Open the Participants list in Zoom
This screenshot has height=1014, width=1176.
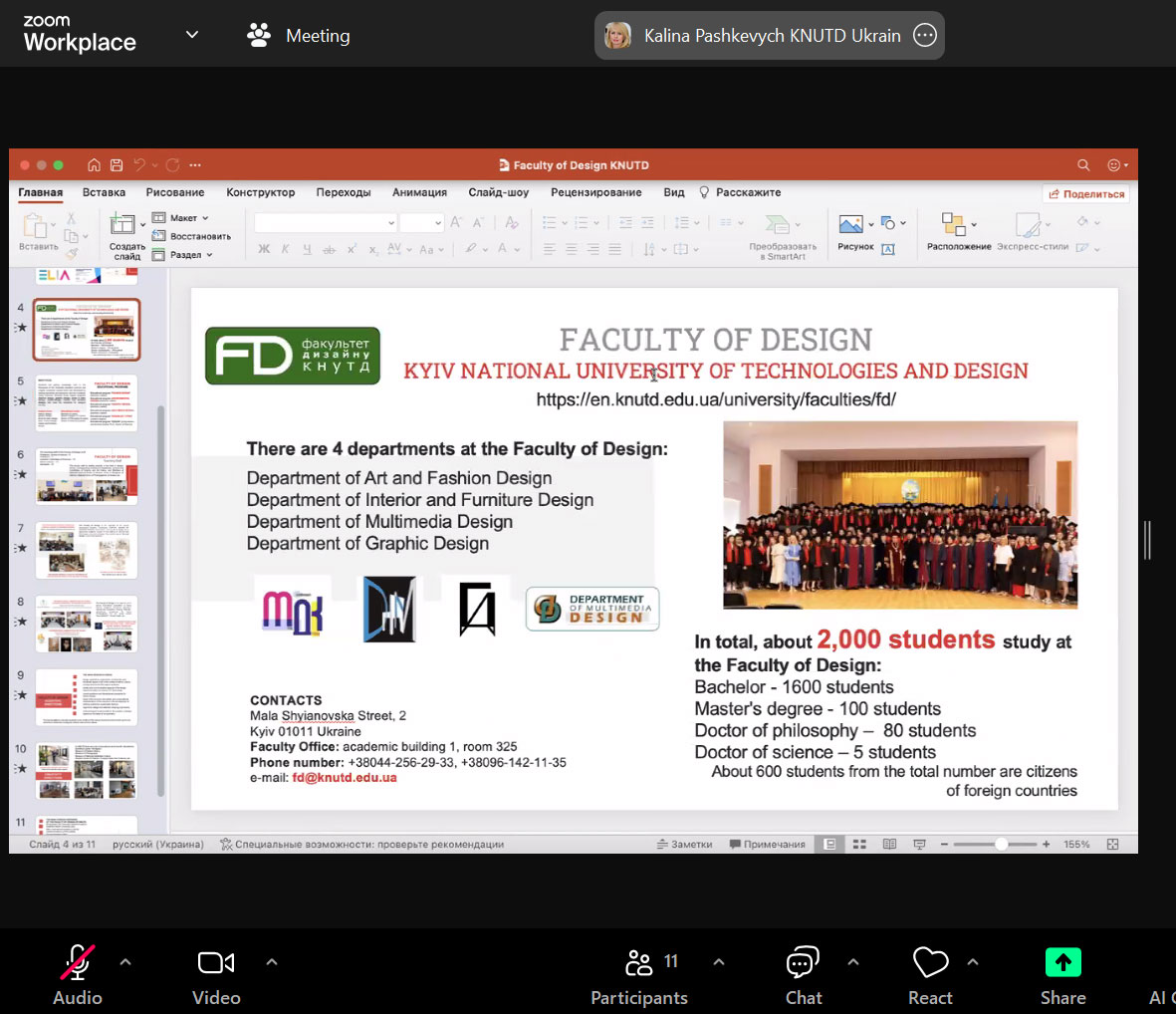[x=639, y=974]
